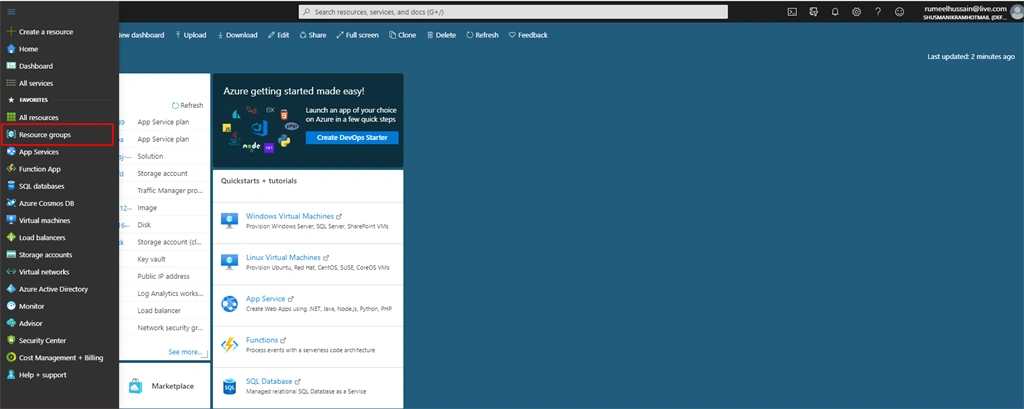The image size is (1024, 409).
Task: Select the Public IP address row
Action: pos(165,276)
